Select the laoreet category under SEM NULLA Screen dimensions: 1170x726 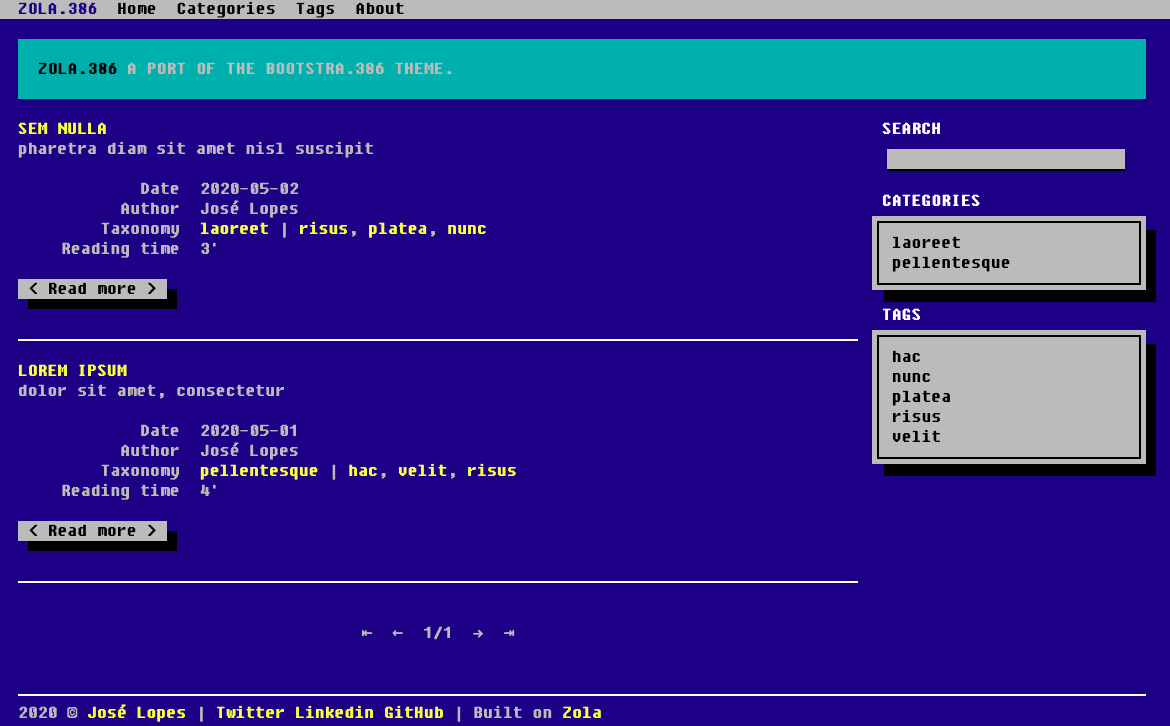point(234,228)
